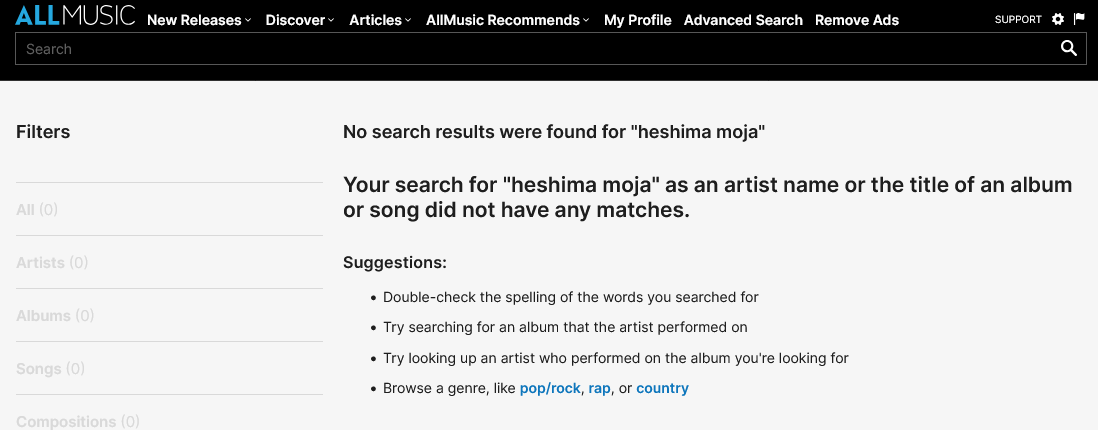Expand the Articles dropdown
Viewport: 1098px width, 430px height.
(x=381, y=20)
